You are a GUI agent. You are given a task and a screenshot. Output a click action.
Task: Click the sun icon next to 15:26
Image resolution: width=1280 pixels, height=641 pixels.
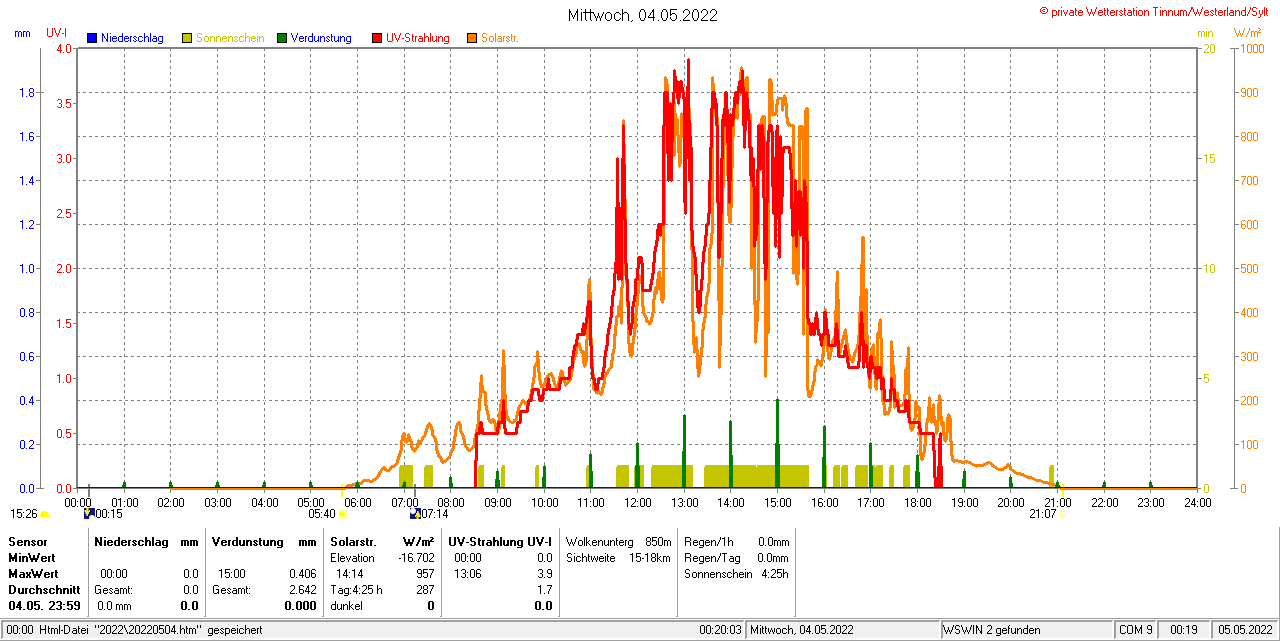[44, 514]
